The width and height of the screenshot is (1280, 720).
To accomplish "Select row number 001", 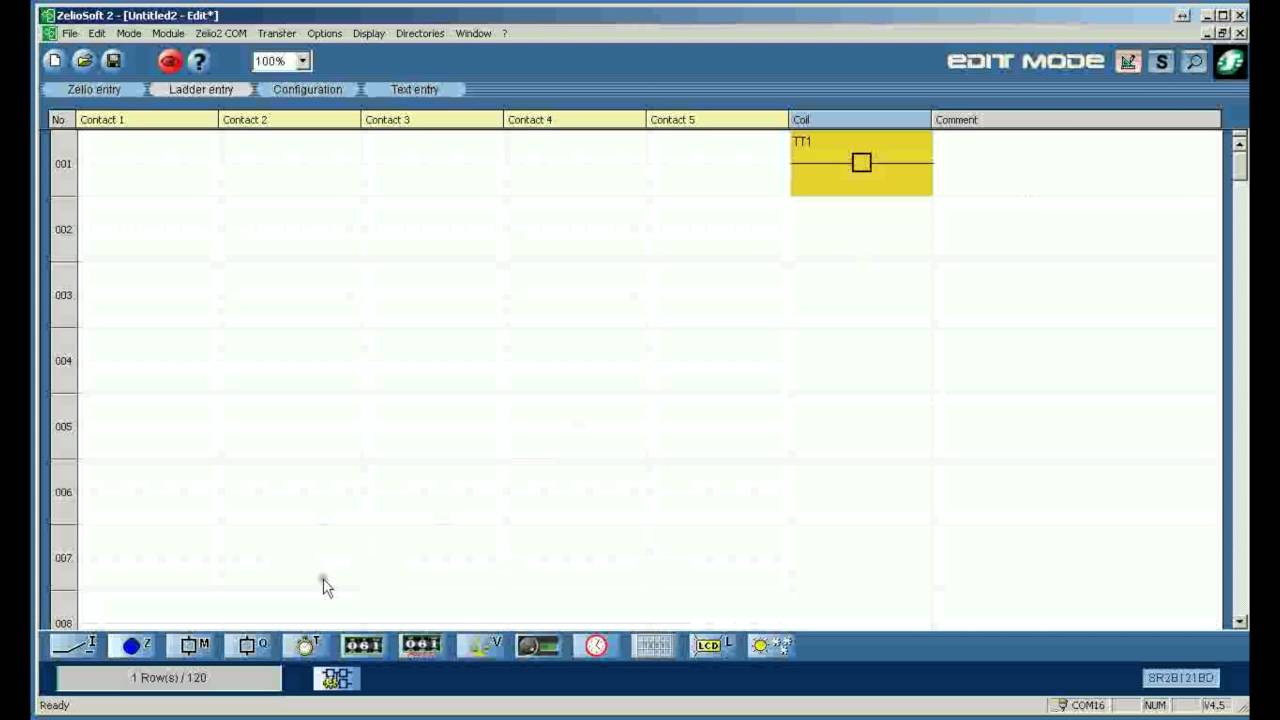I will click(x=64, y=164).
